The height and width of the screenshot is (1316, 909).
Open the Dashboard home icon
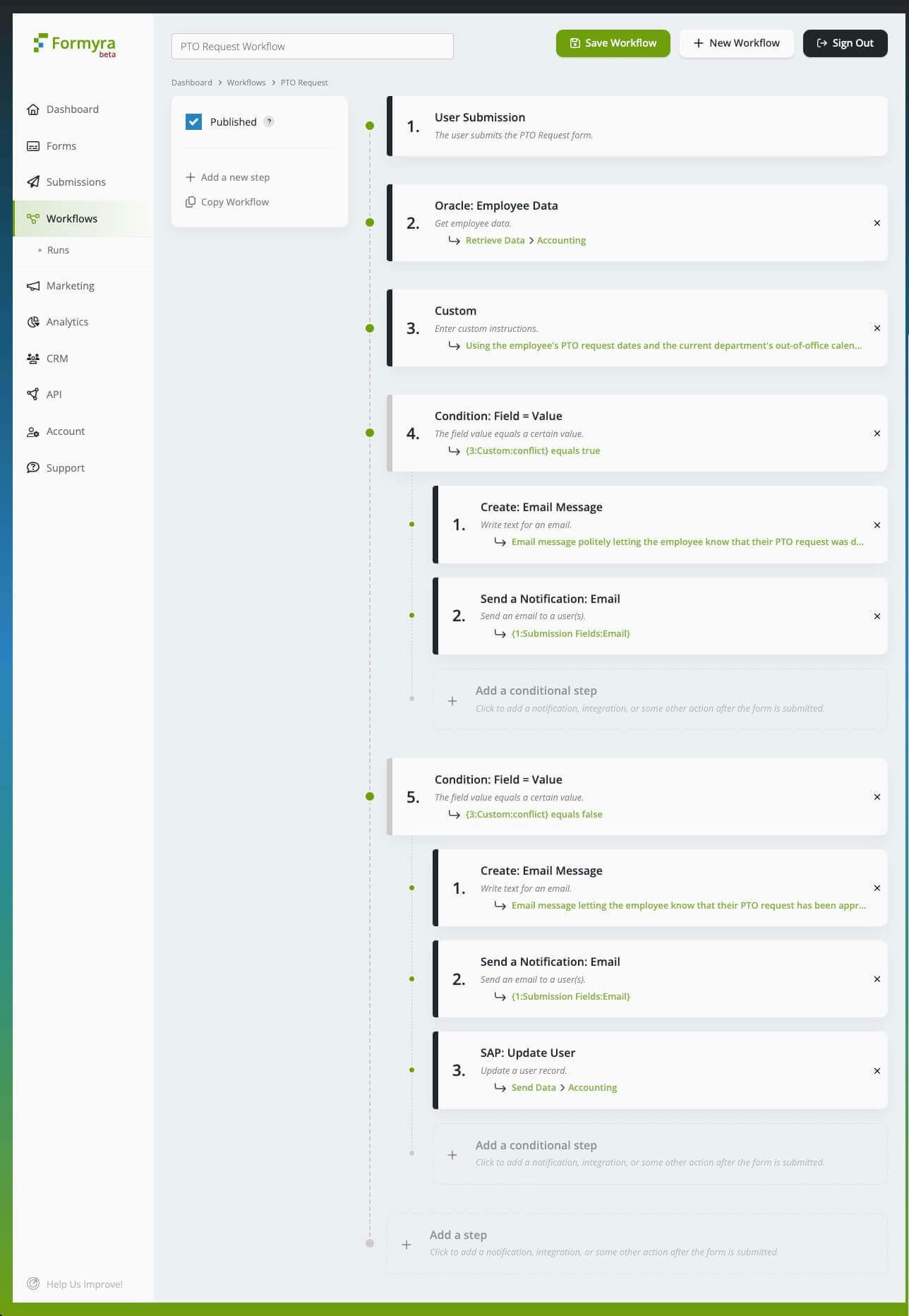coord(32,109)
